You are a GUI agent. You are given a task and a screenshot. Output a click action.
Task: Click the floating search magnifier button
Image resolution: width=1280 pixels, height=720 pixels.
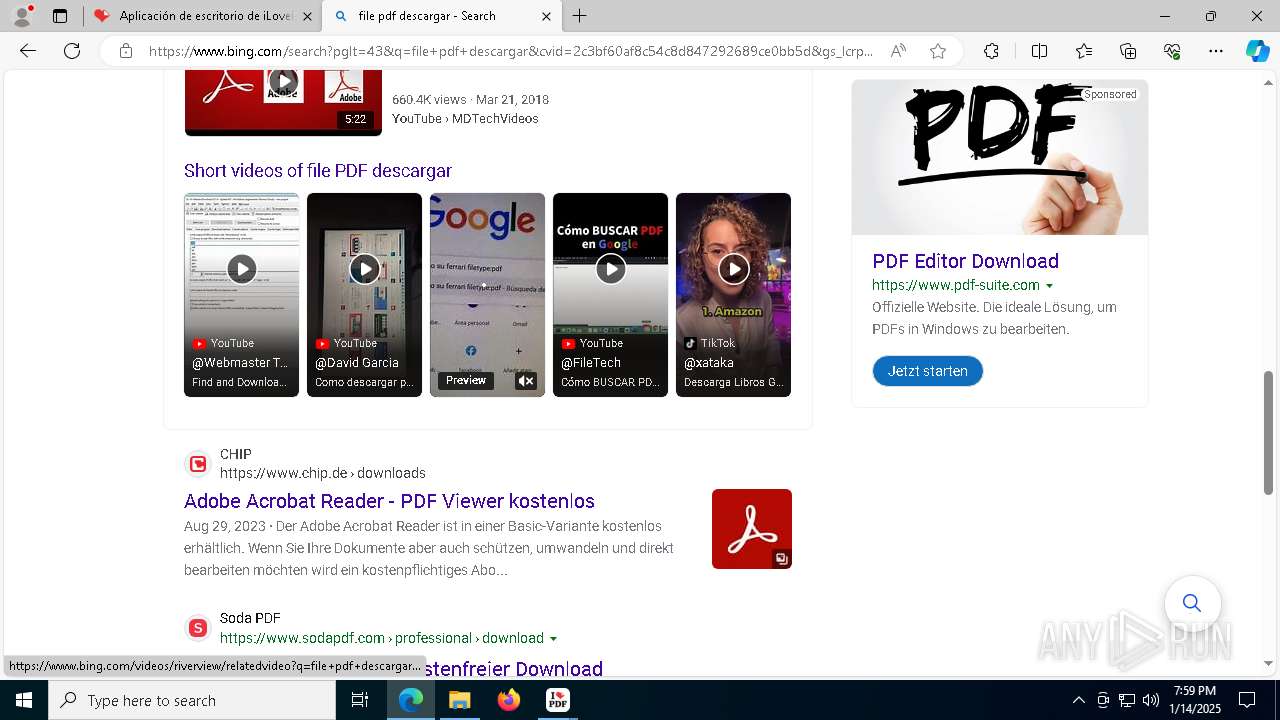(x=1192, y=603)
